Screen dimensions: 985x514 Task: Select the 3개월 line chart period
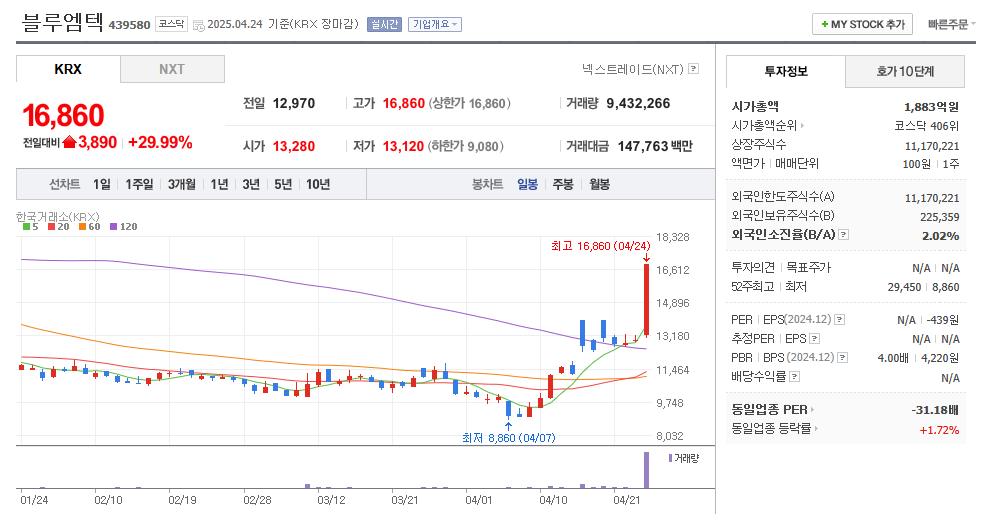tap(182, 184)
